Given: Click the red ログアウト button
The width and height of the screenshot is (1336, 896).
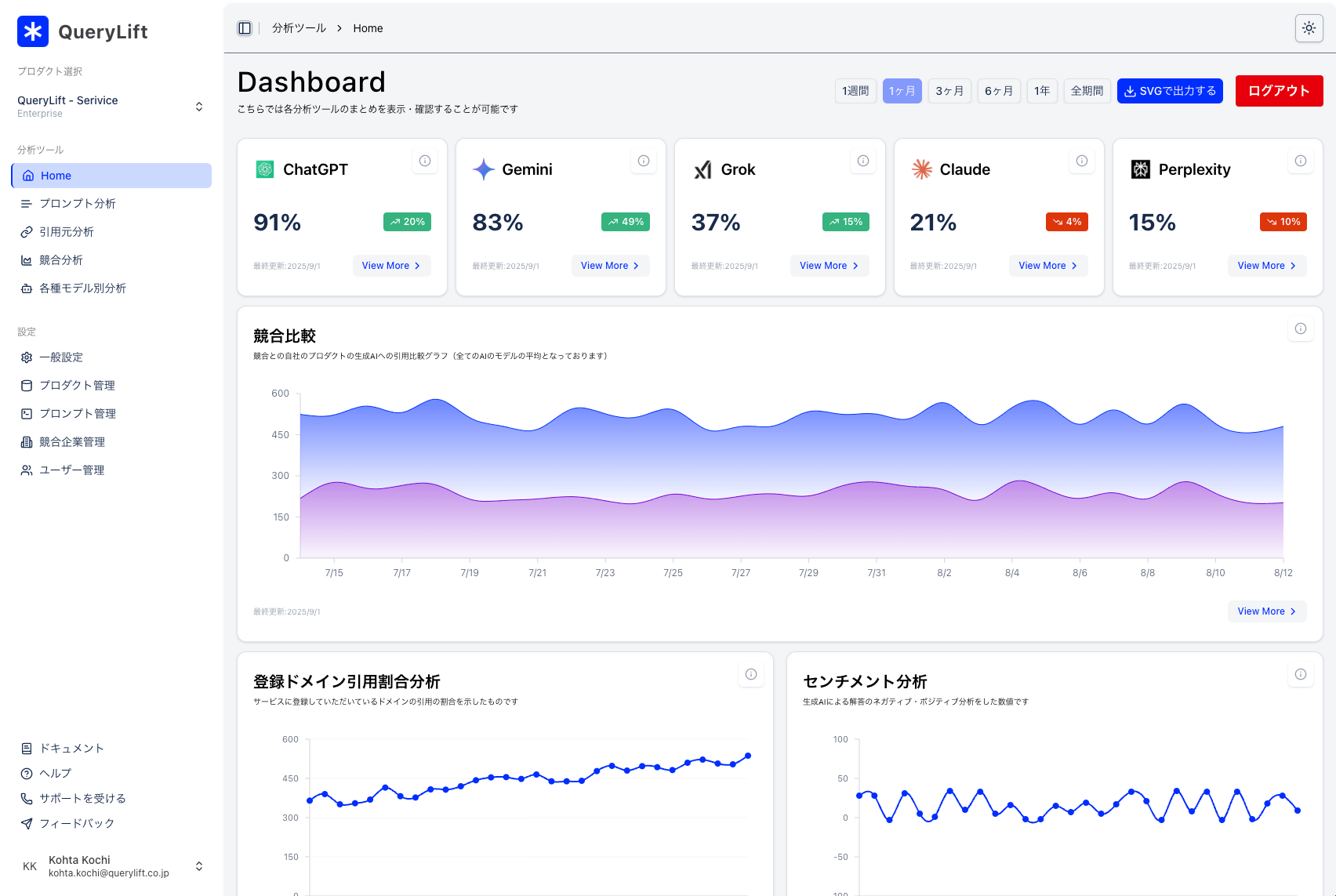Looking at the screenshot, I should (x=1279, y=91).
